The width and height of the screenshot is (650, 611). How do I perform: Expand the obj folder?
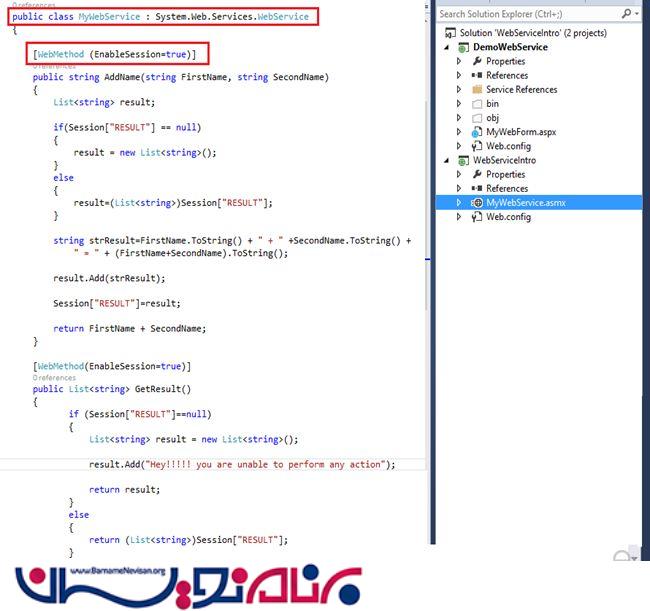coord(459,117)
